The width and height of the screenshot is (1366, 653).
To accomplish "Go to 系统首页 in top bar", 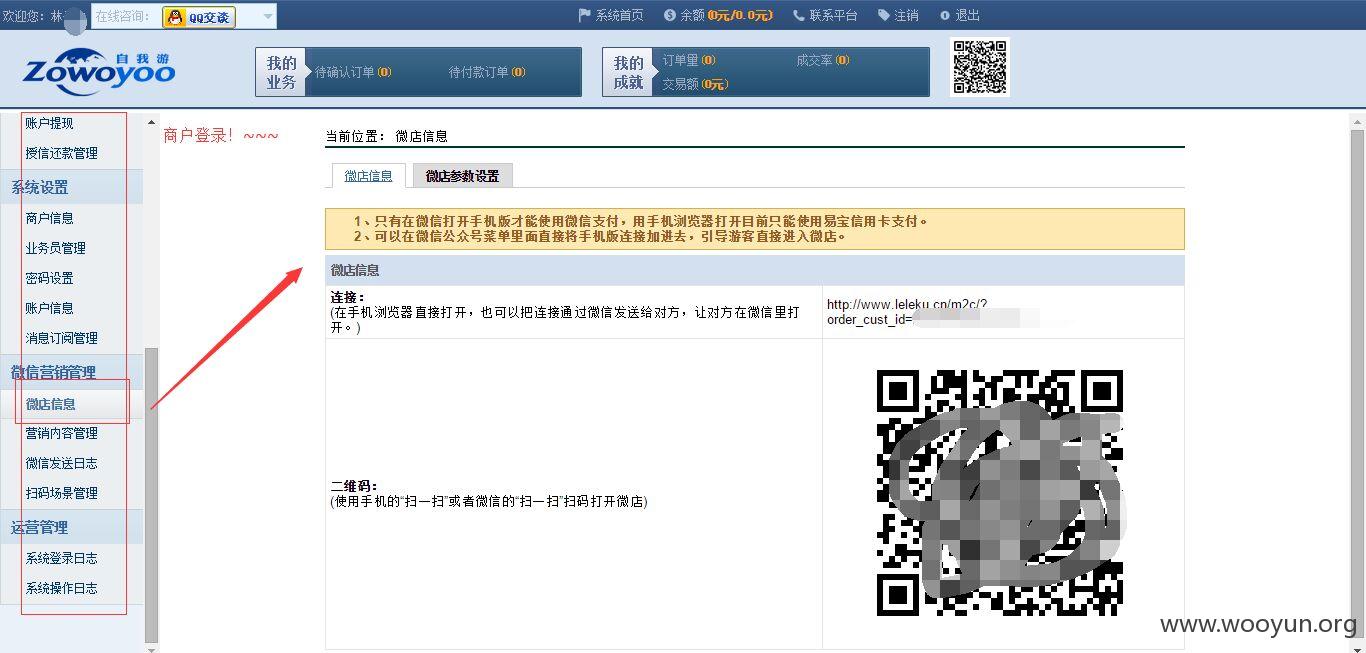I will click(619, 16).
